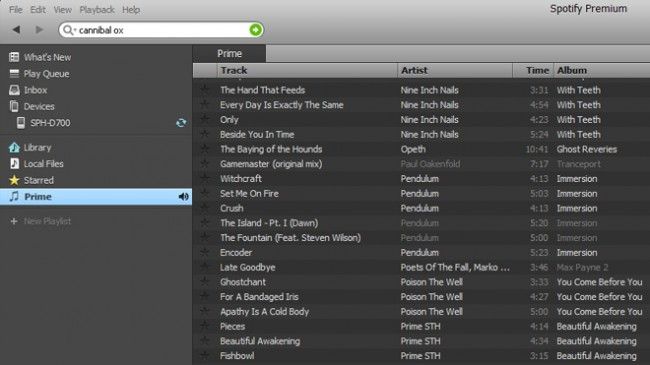Sort by the Time column header
Screen dimensions: 650x365
(534, 70)
